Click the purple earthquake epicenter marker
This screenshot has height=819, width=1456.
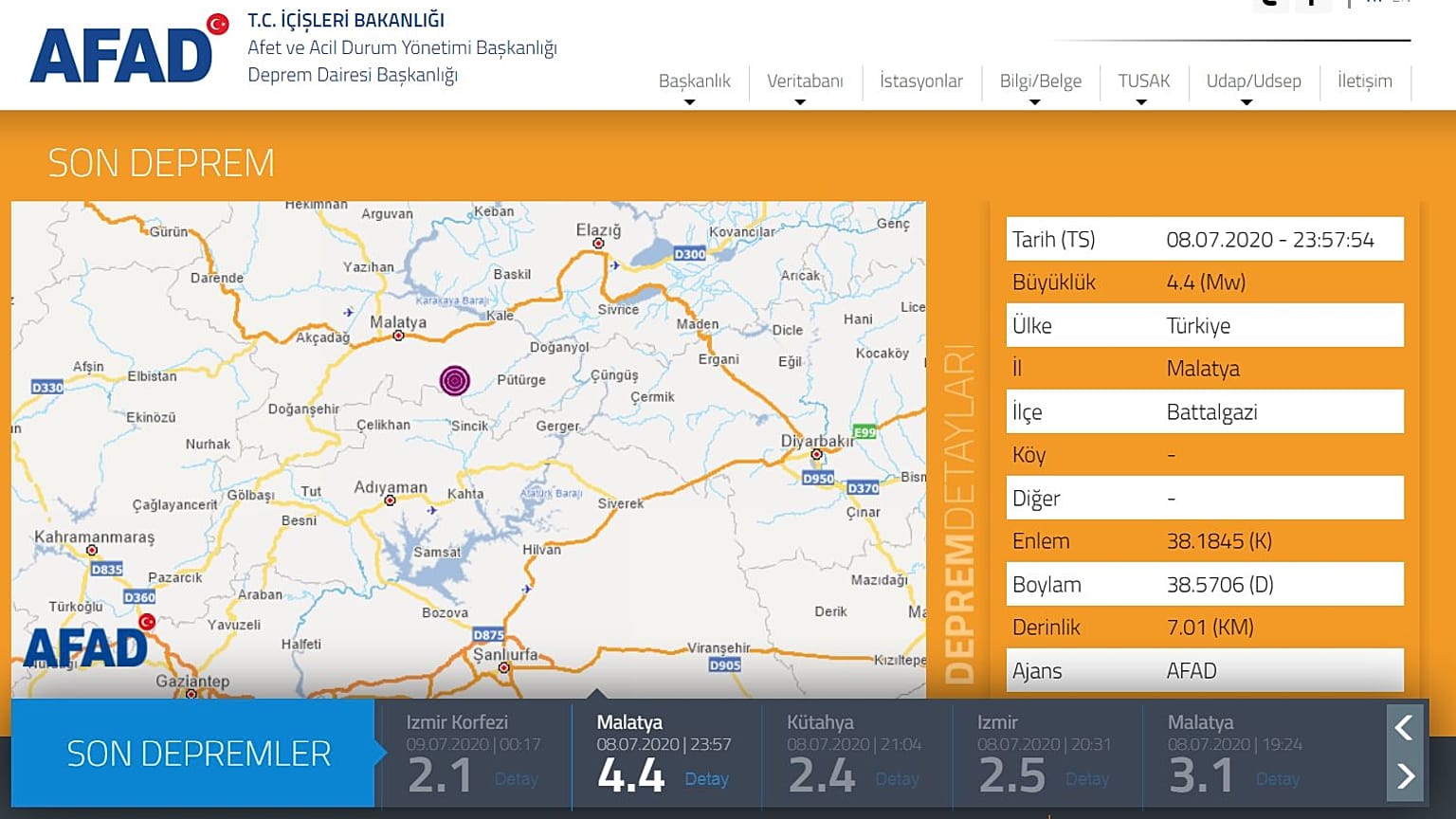click(x=455, y=380)
